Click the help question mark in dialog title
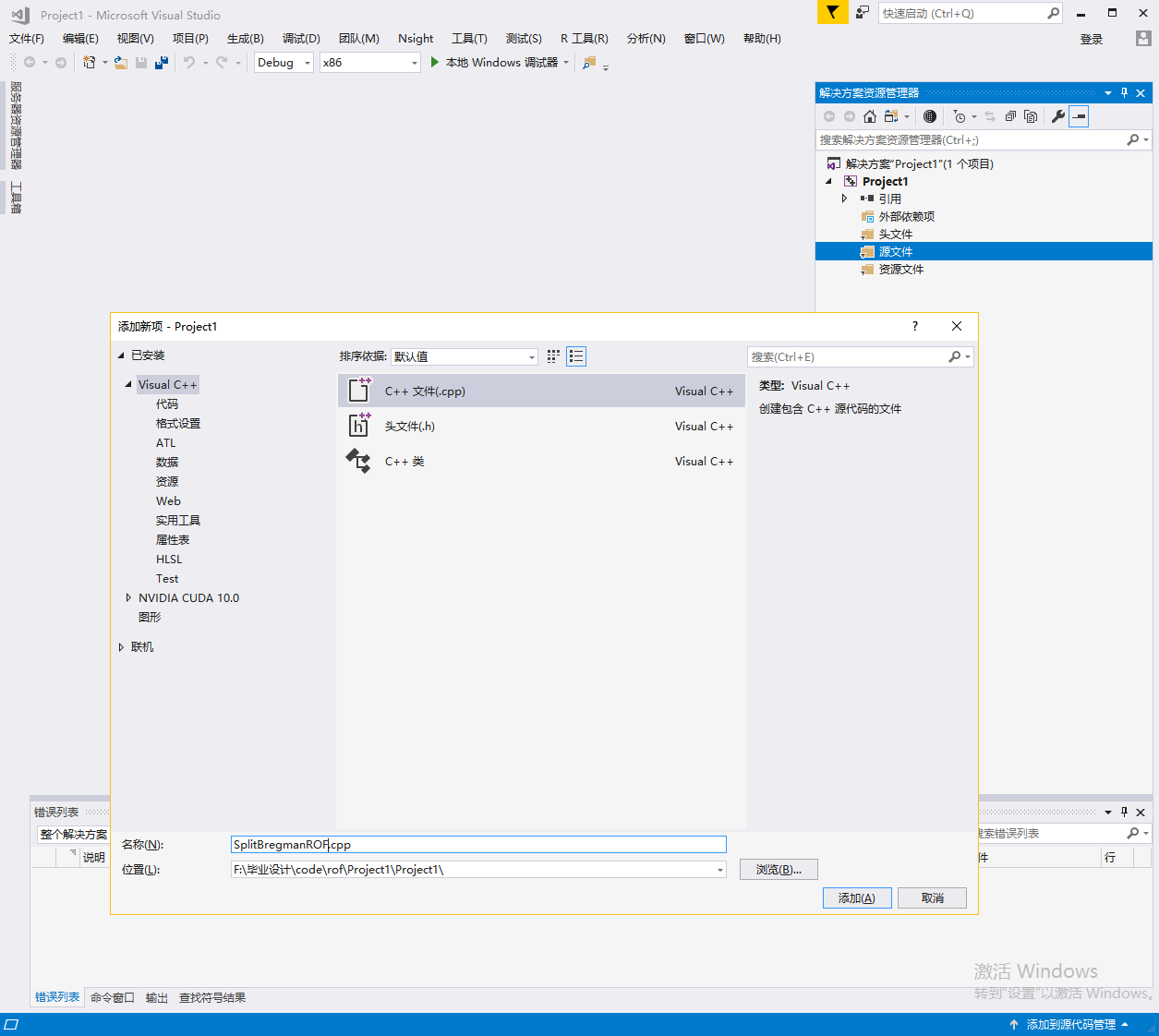The image size is (1159, 1036). (915, 326)
